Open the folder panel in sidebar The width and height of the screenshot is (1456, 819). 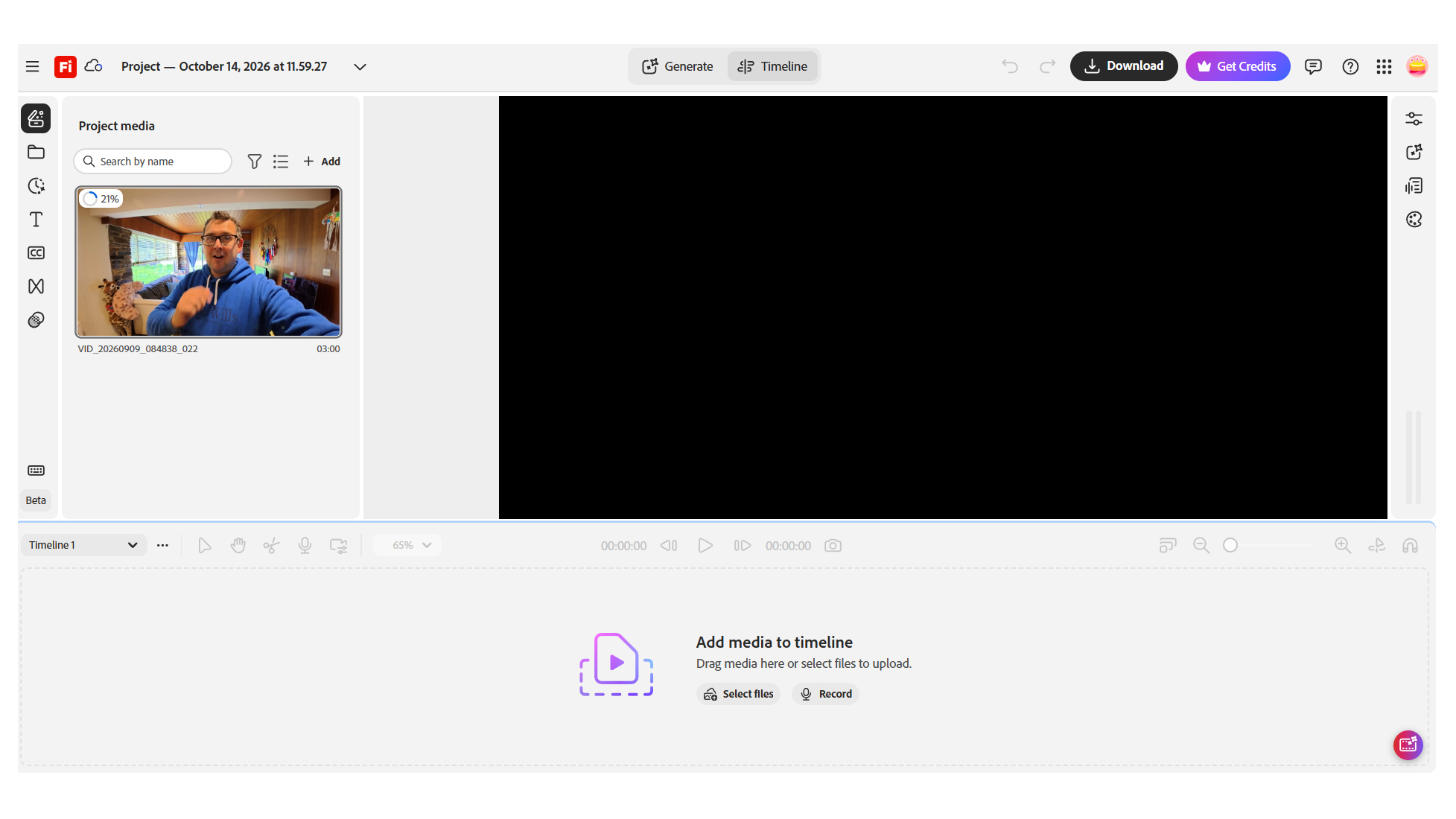pos(36,152)
